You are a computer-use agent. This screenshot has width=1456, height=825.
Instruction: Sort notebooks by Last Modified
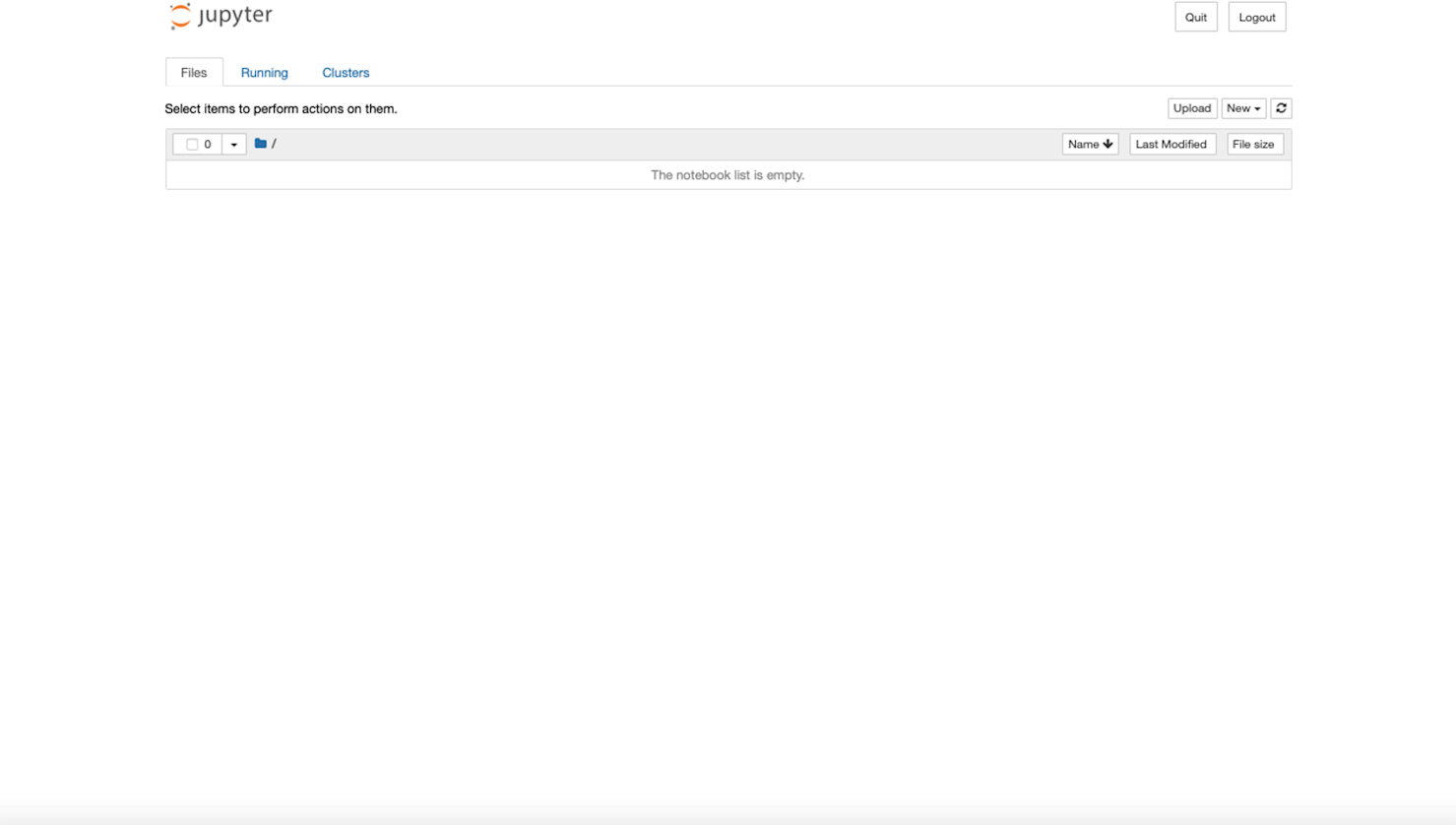pyautogui.click(x=1171, y=144)
